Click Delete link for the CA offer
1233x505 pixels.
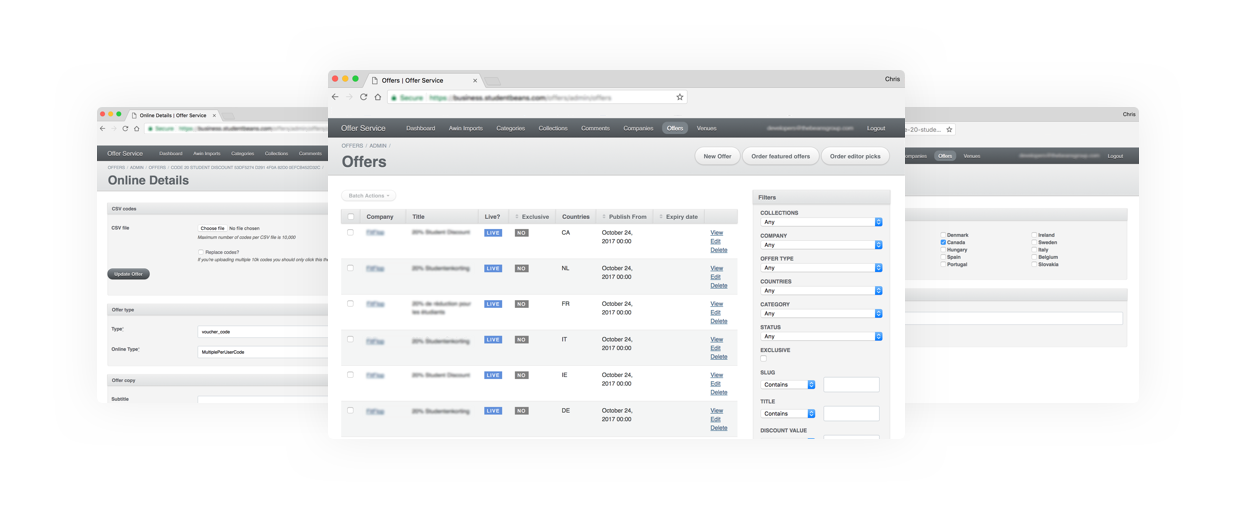(x=718, y=250)
